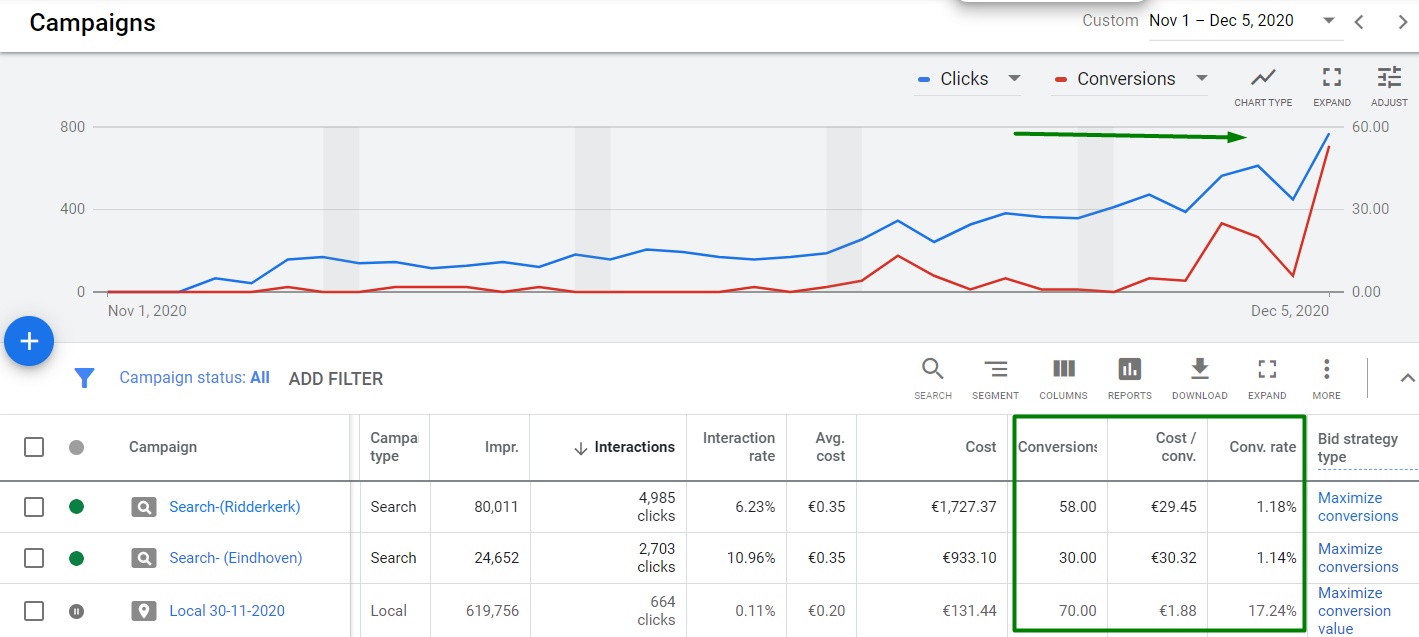Image resolution: width=1419 pixels, height=637 pixels.
Task: Open the chart Adjust settings
Action: (x=1389, y=78)
